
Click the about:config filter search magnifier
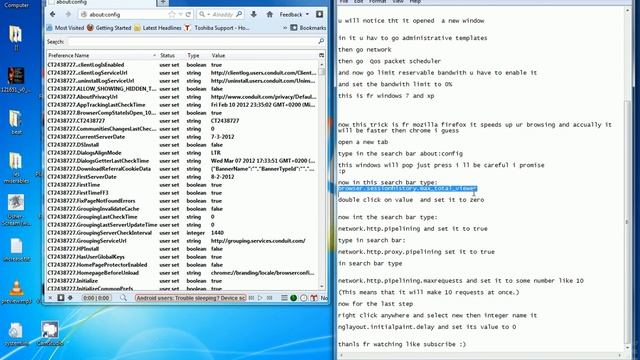(x=321, y=41)
